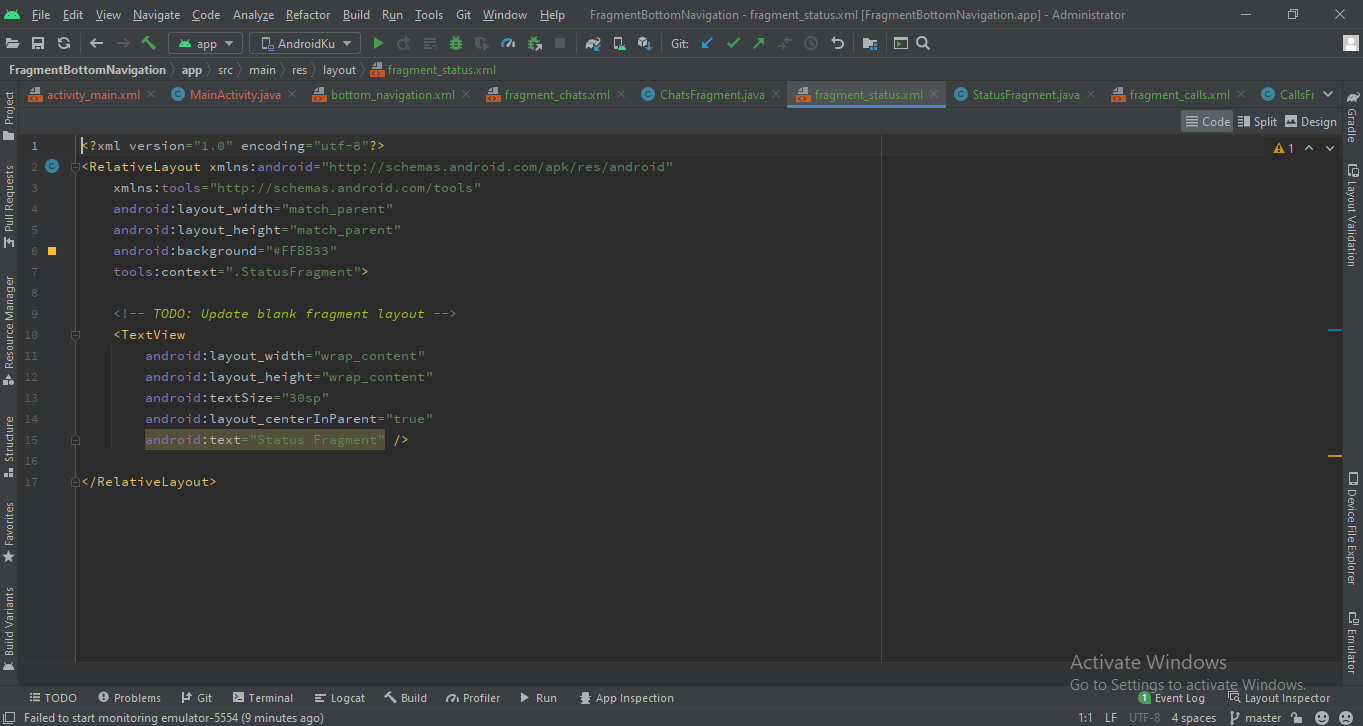Close the fragment_status.xml tab

pos(934,94)
